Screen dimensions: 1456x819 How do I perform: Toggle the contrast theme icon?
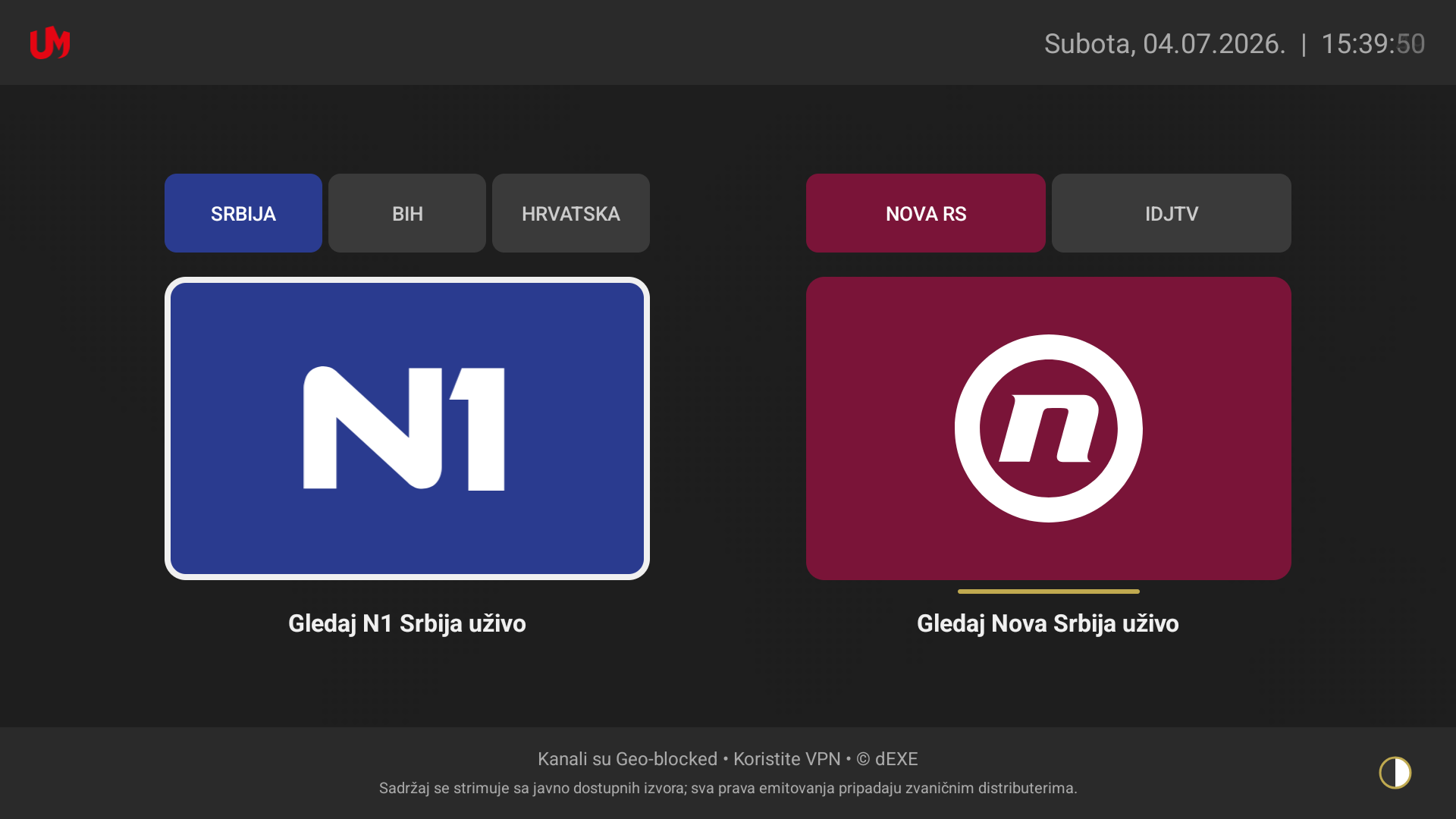1395,773
